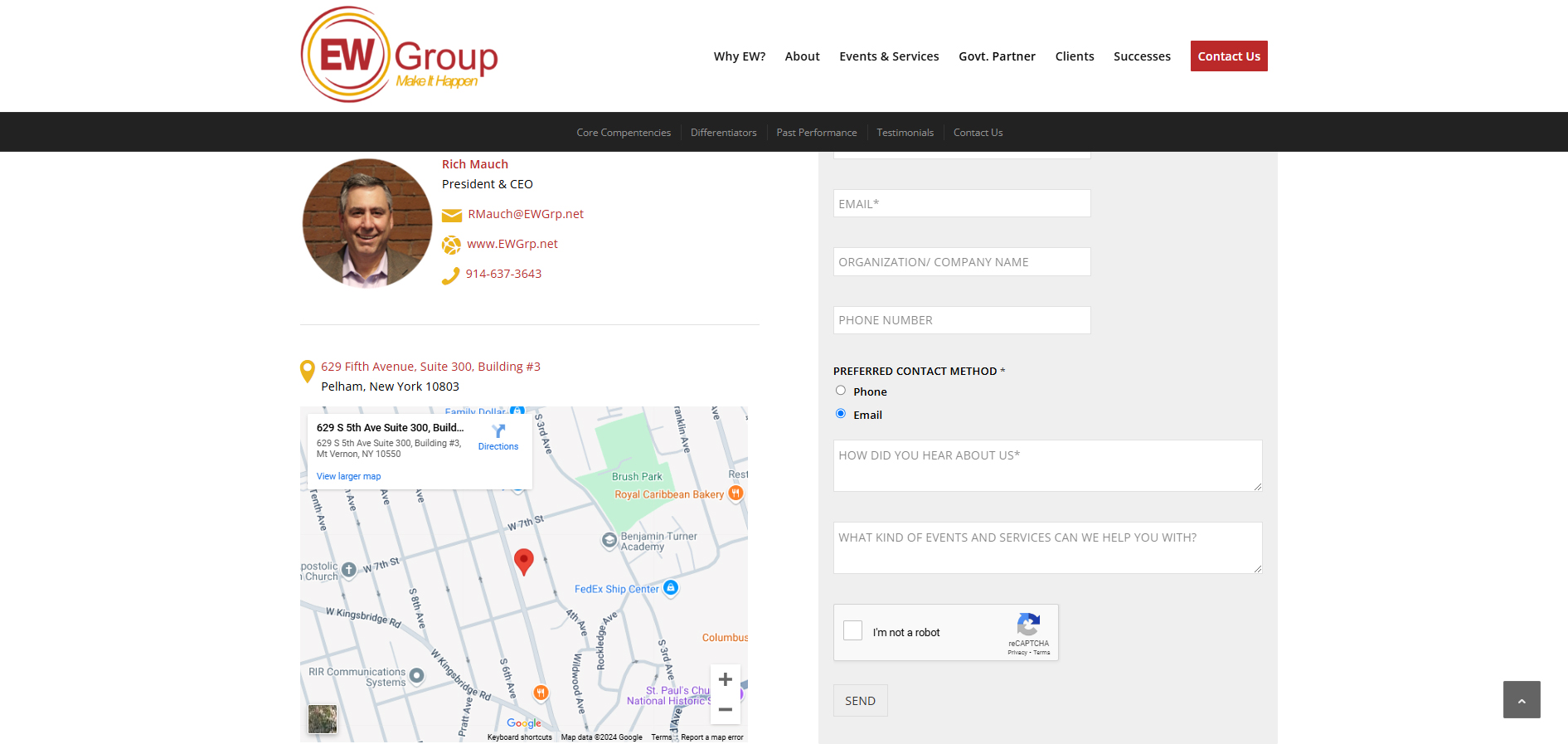Select the Email contact method
Image resolution: width=1568 pixels, height=744 pixels.
[x=841, y=413]
